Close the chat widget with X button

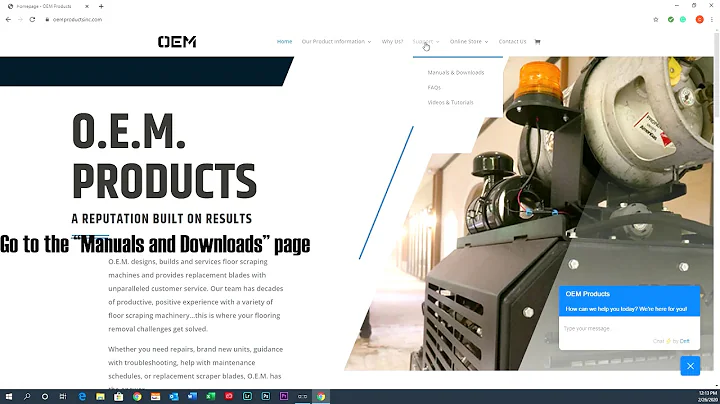pyautogui.click(x=690, y=366)
